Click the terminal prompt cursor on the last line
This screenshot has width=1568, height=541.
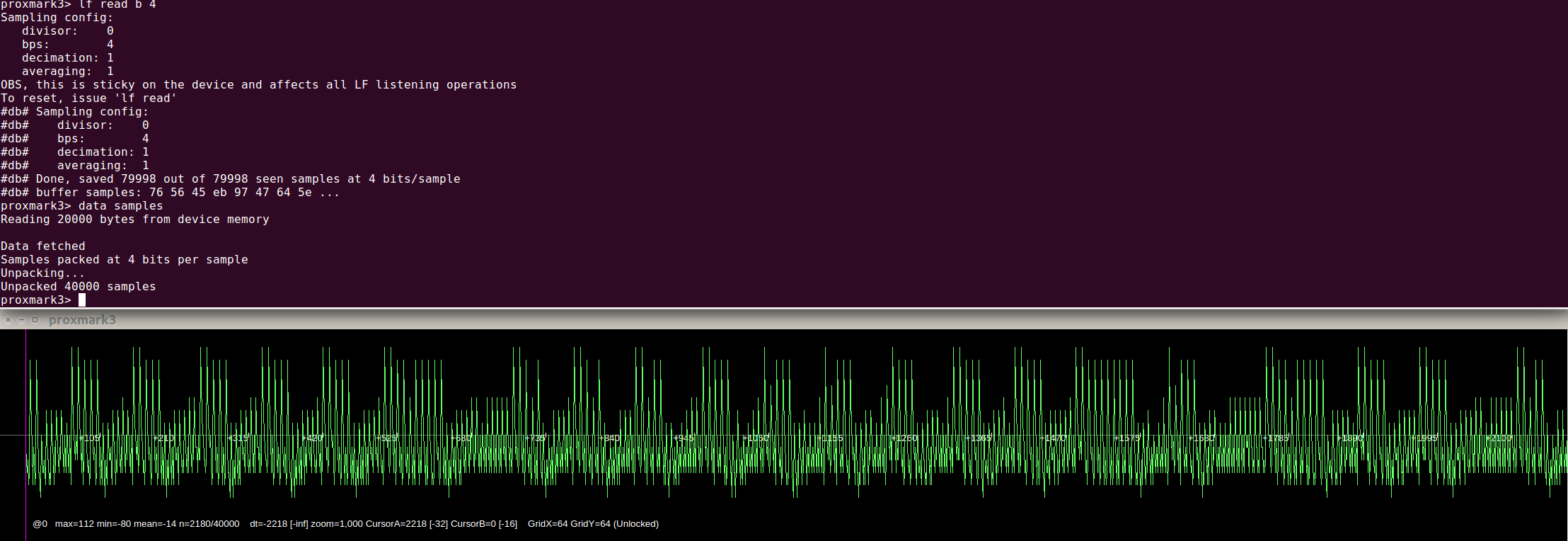(x=82, y=300)
